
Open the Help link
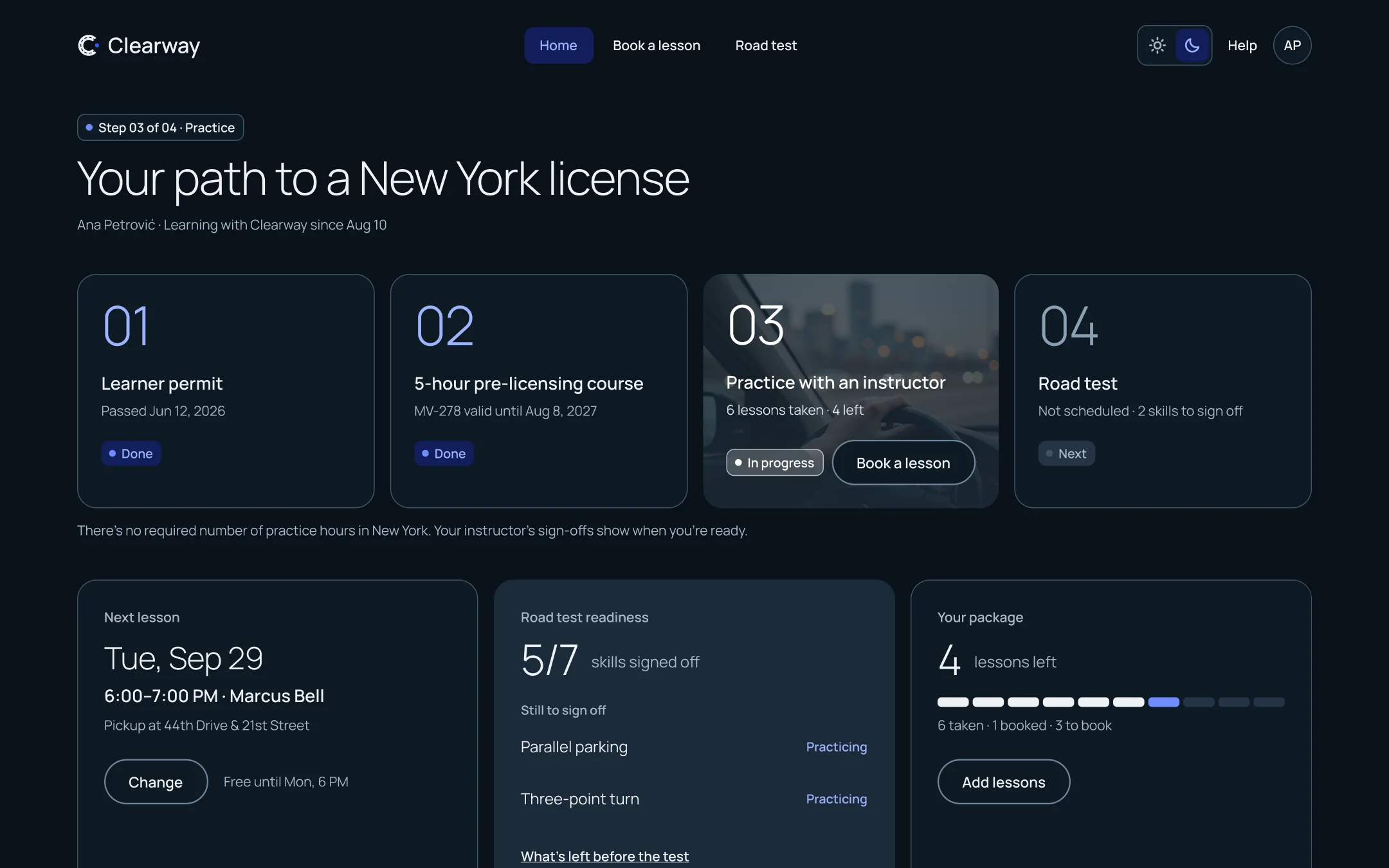coord(1242,45)
